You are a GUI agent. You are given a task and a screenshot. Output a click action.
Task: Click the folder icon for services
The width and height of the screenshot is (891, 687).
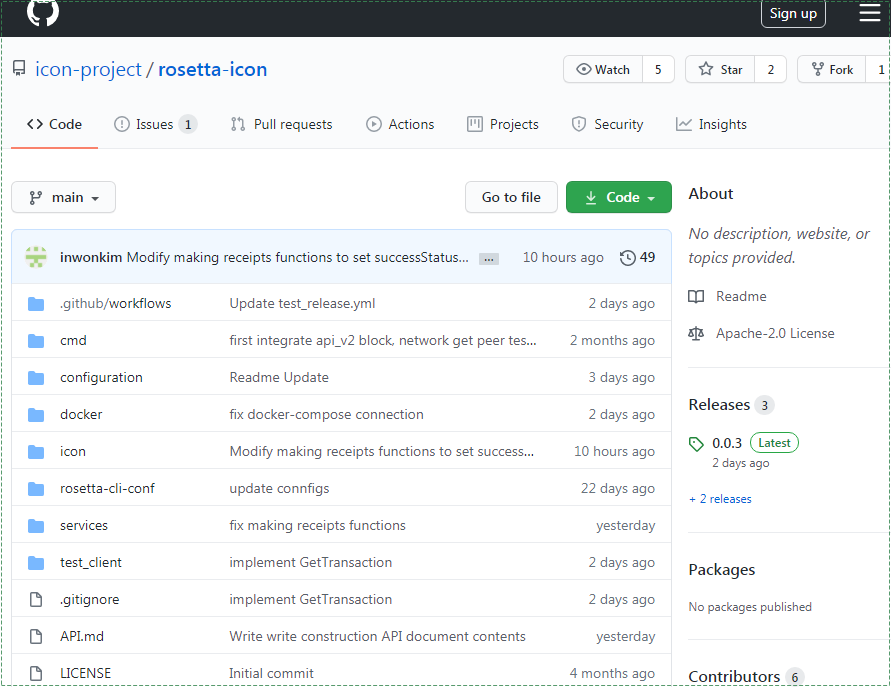(x=36, y=526)
